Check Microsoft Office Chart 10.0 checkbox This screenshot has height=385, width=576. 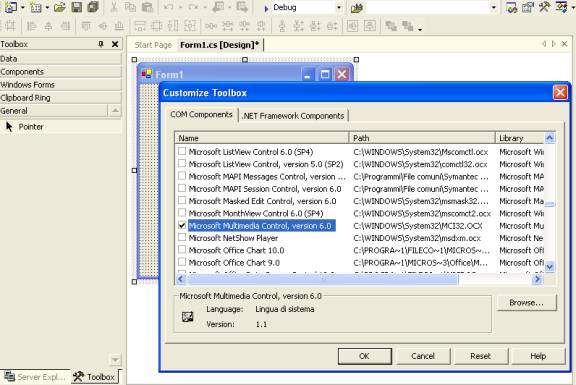pos(182,249)
